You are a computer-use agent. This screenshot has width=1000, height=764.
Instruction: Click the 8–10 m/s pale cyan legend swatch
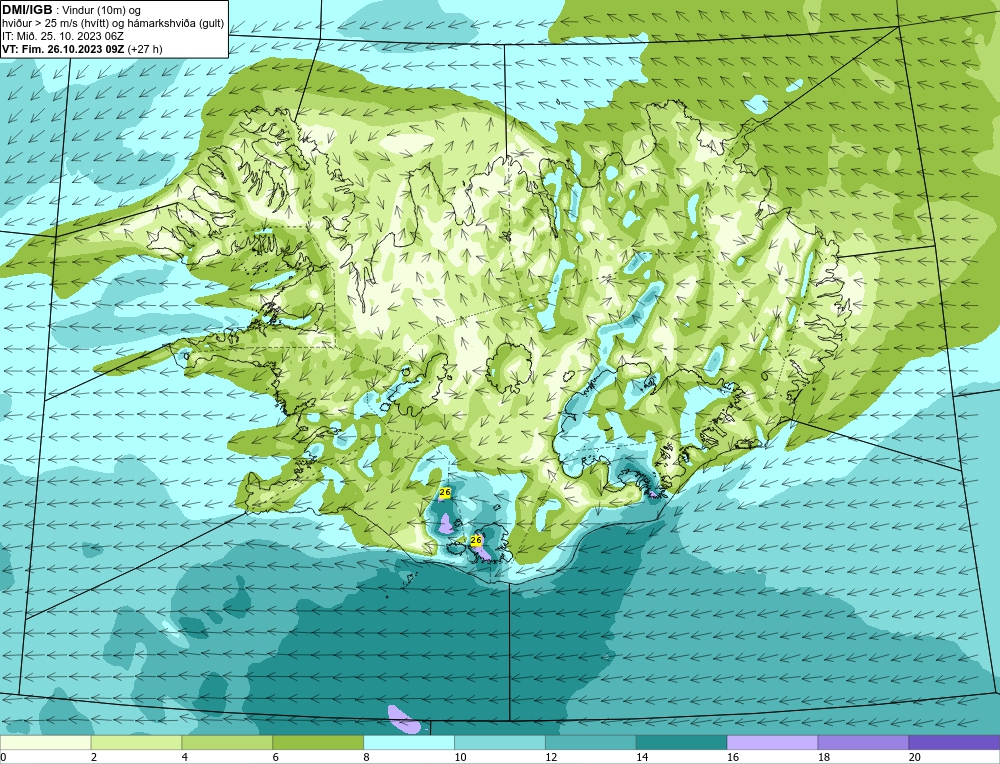click(409, 742)
